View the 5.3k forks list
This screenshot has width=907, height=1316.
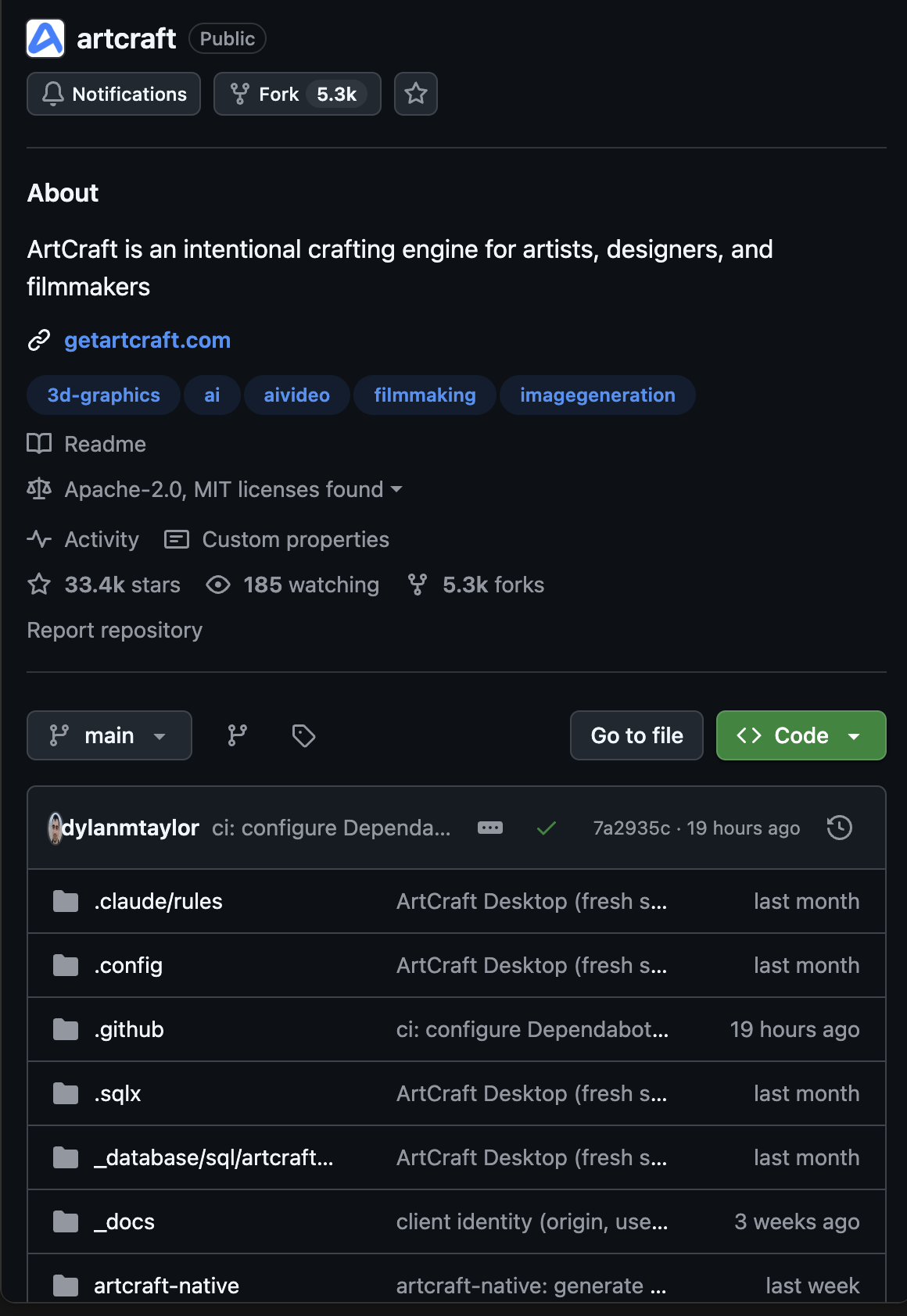pos(475,585)
